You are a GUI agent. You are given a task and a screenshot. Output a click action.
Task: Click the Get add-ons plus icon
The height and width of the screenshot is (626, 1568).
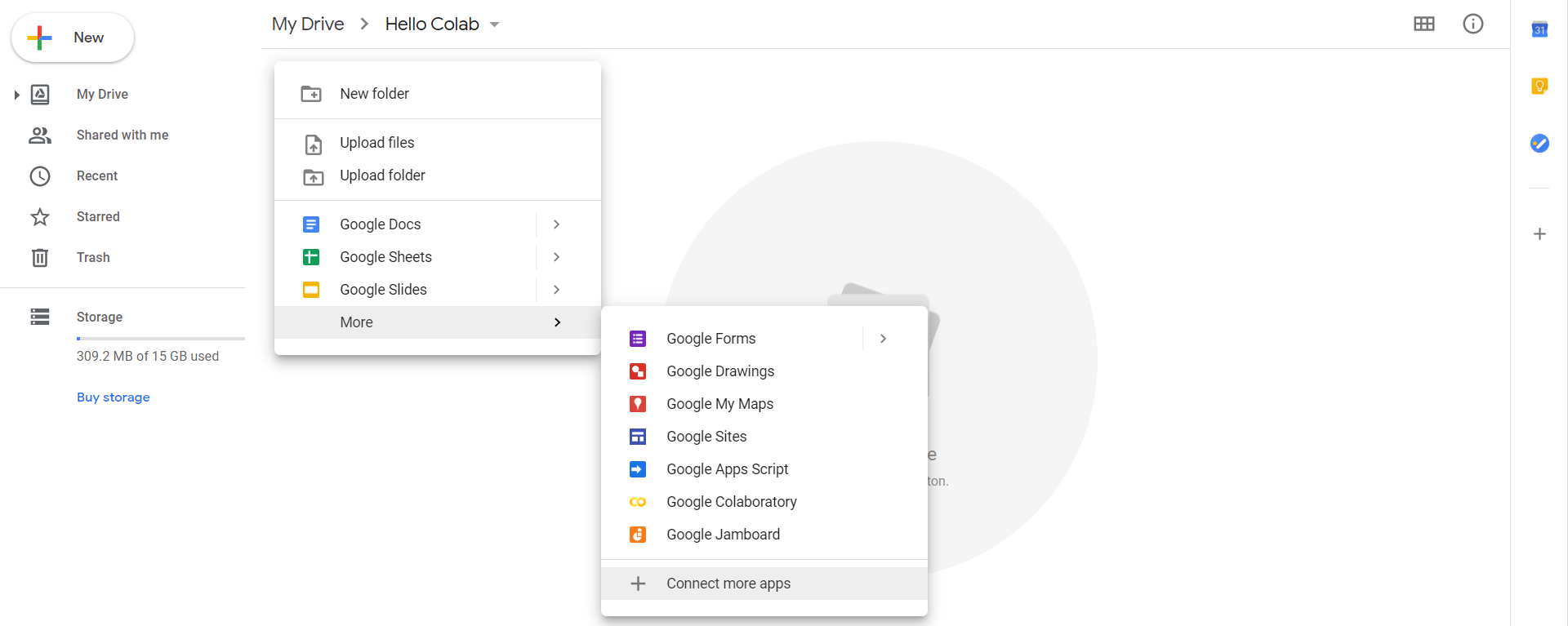pyautogui.click(x=1539, y=234)
